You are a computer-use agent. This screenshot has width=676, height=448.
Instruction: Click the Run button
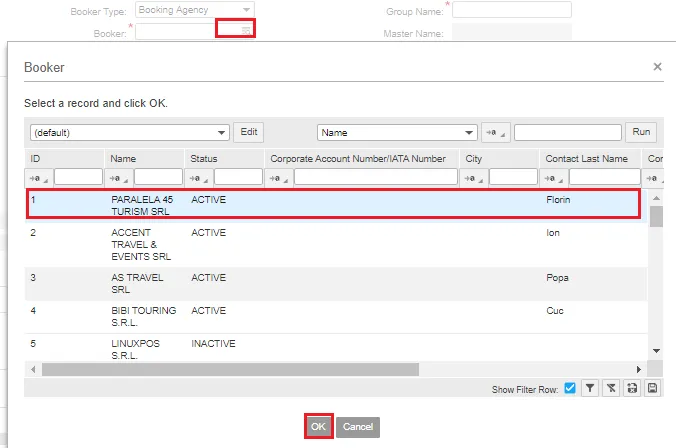[641, 132]
